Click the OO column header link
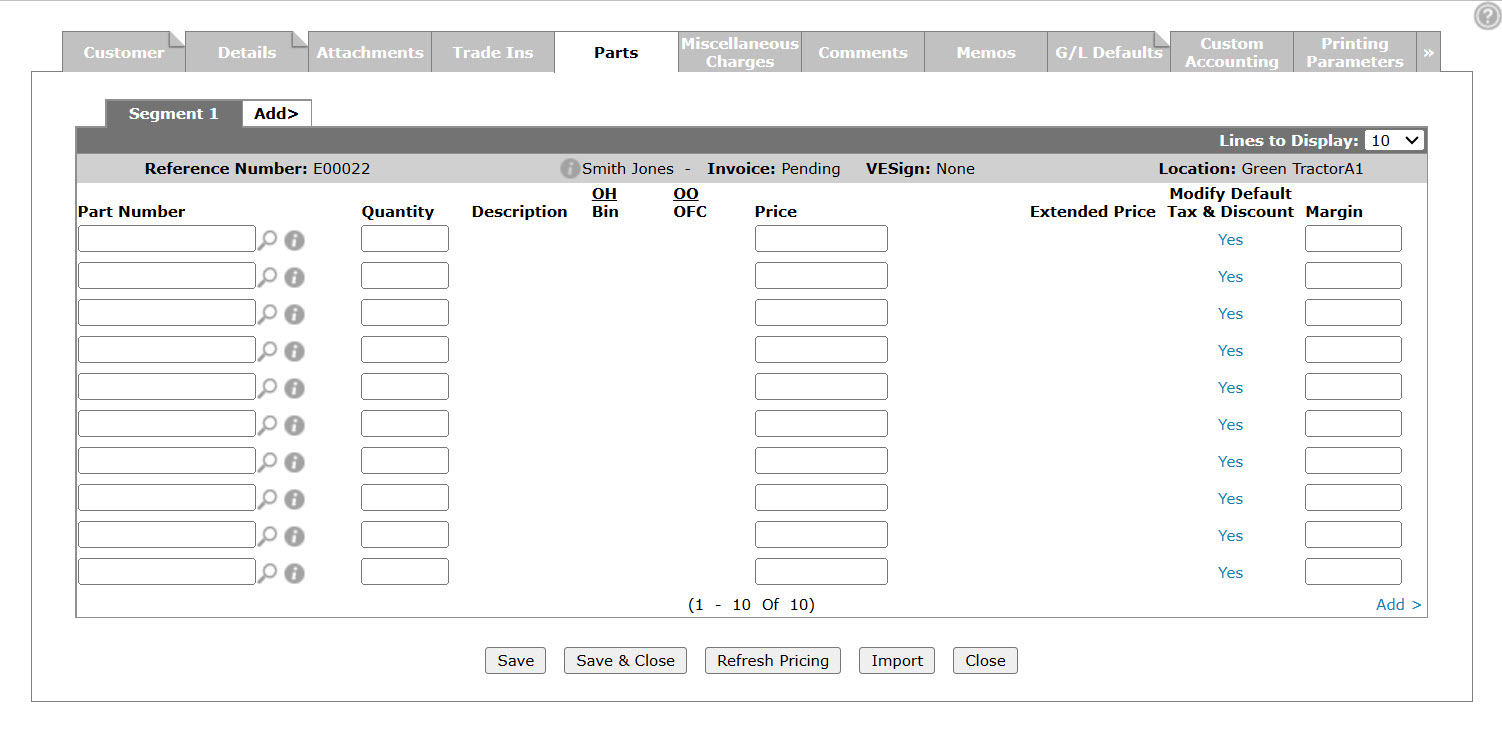1502x731 pixels. click(686, 193)
